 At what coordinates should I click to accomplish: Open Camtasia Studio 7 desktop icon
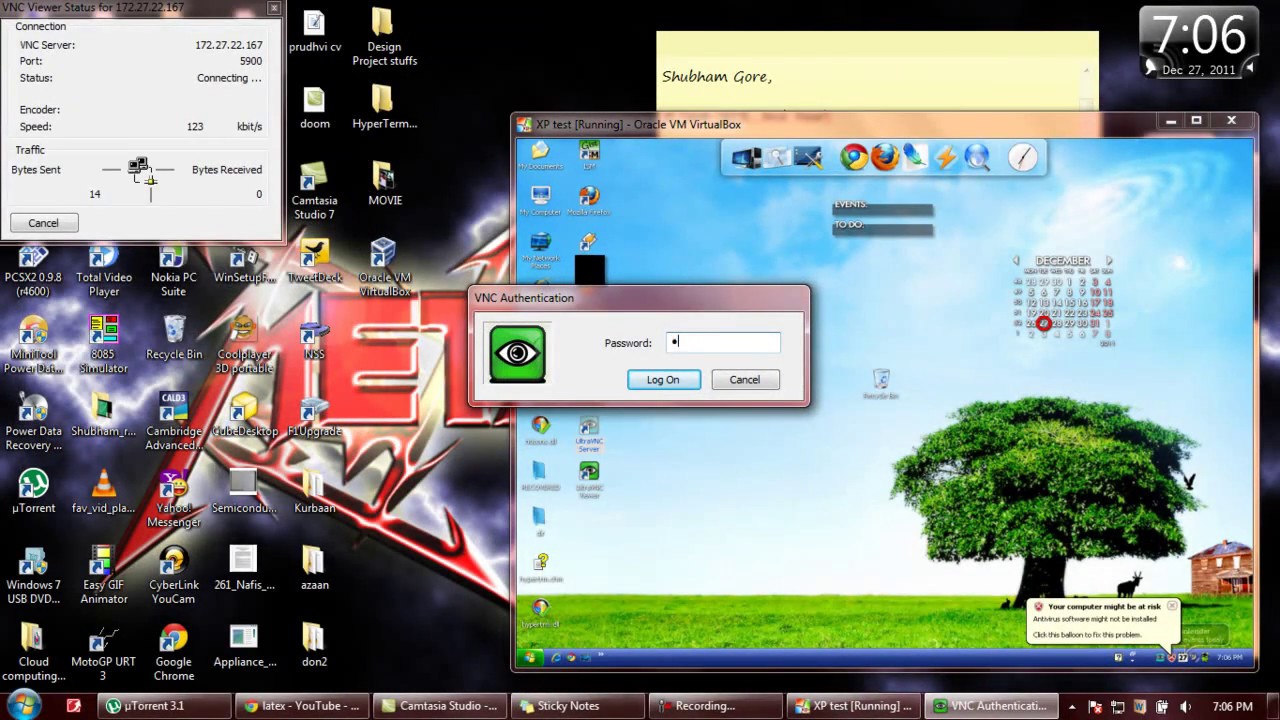[x=314, y=190]
